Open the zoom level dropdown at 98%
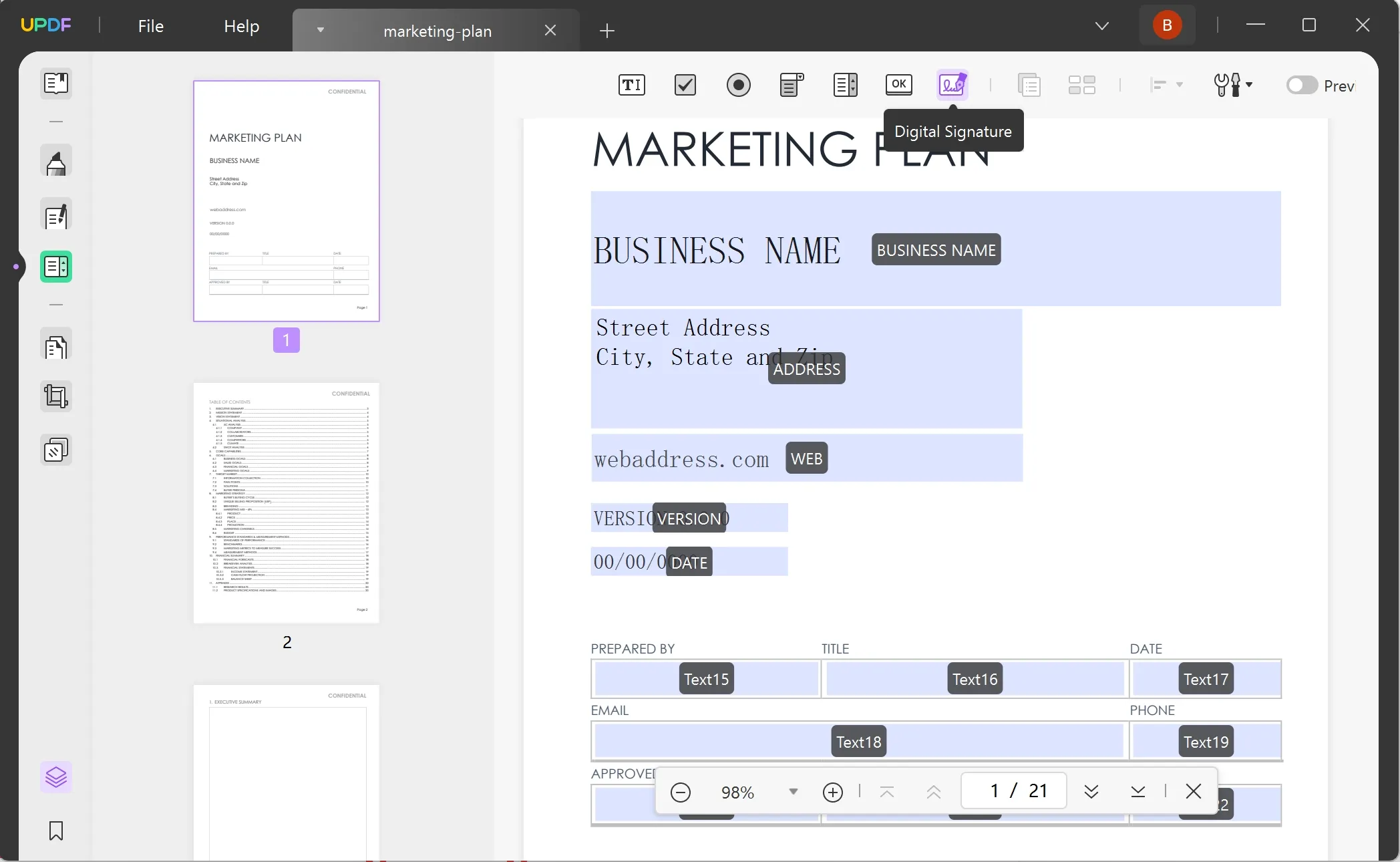Image resolution: width=1400 pixels, height=862 pixels. point(793,791)
